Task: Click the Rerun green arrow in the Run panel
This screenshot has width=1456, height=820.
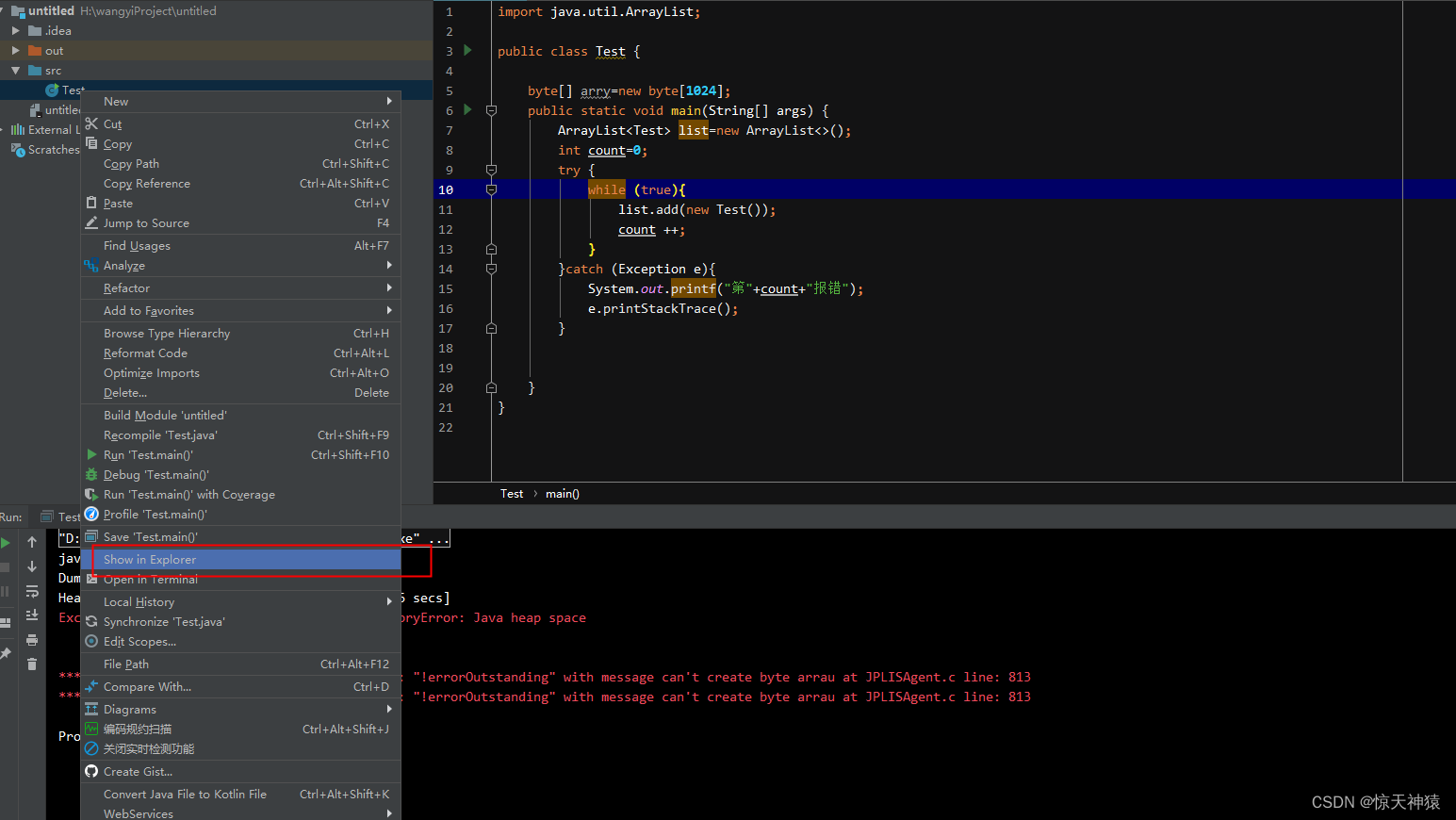Action: click(x=6, y=543)
